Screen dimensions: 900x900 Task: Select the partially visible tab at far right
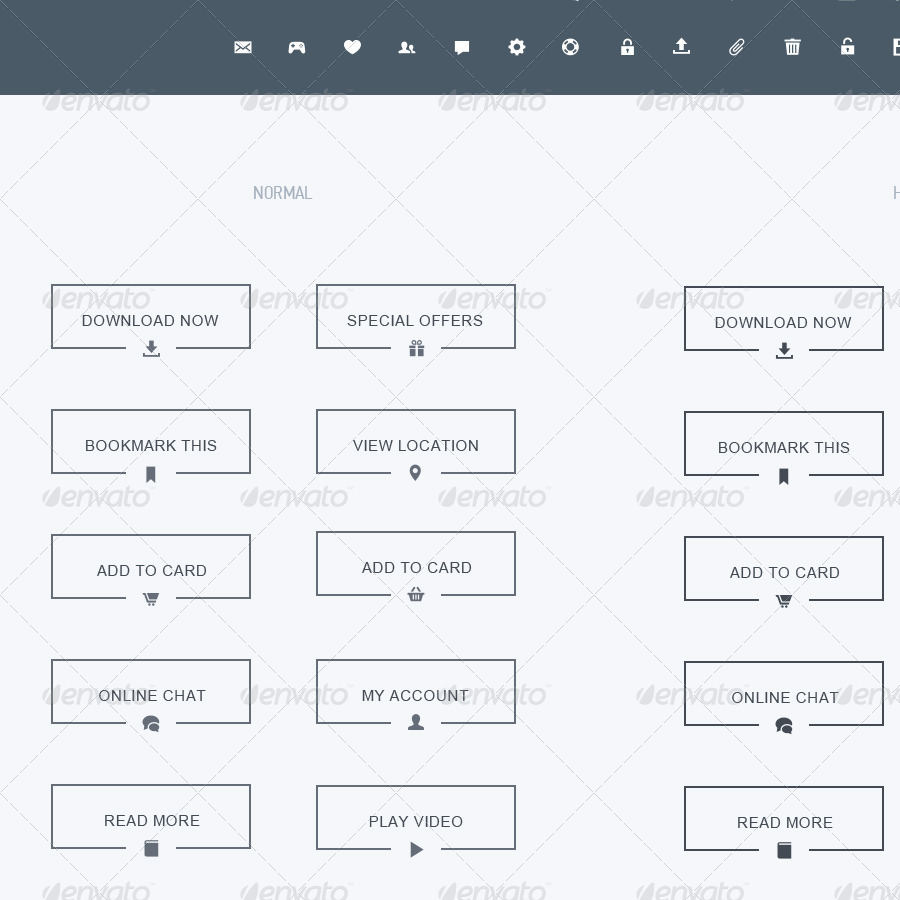(x=895, y=192)
